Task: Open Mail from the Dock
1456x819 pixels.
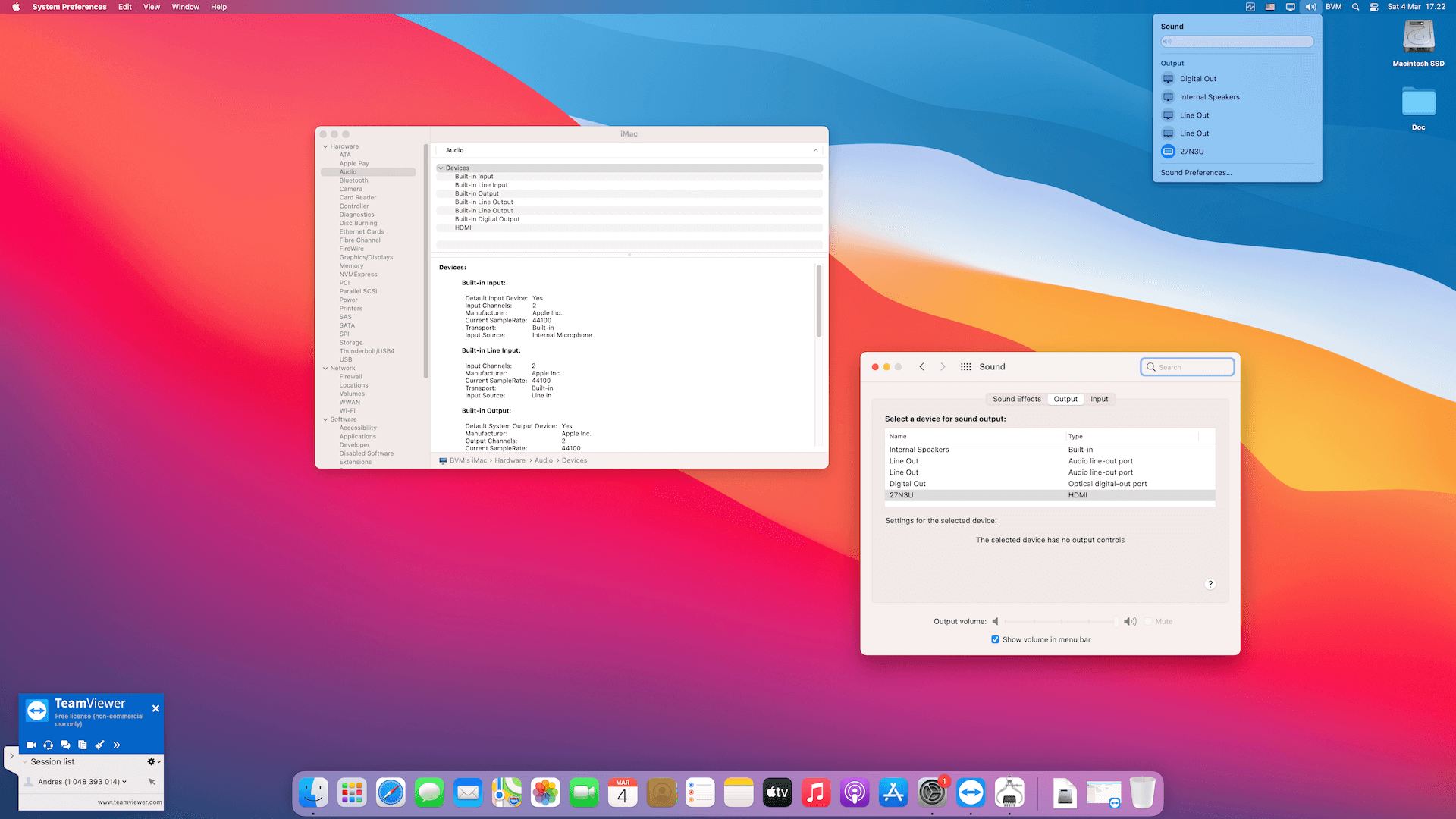Action: [x=468, y=793]
